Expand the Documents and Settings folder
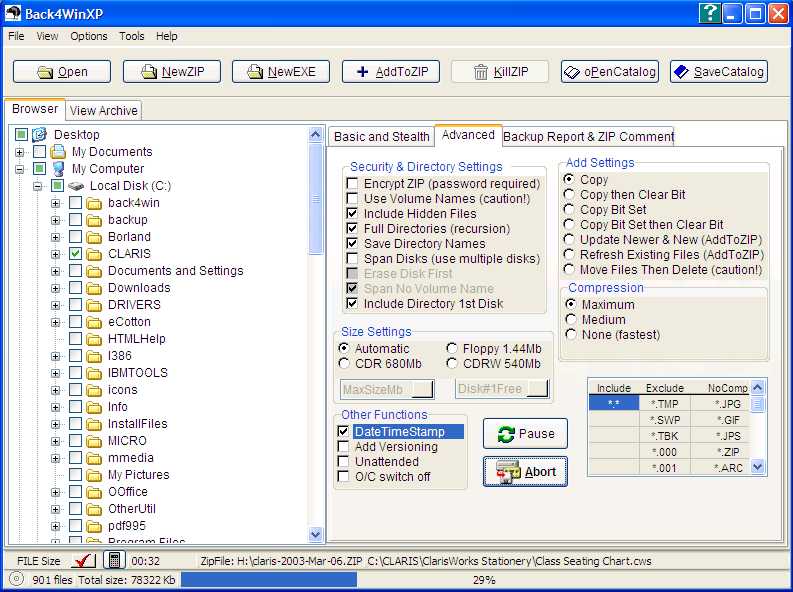 tap(56, 271)
